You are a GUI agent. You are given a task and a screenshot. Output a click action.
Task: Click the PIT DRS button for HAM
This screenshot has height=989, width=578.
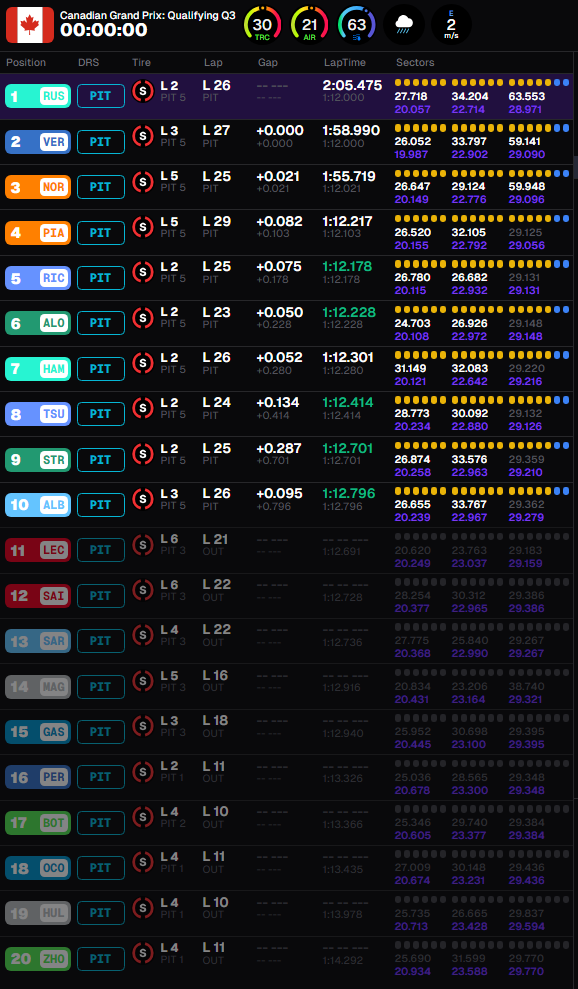(101, 368)
